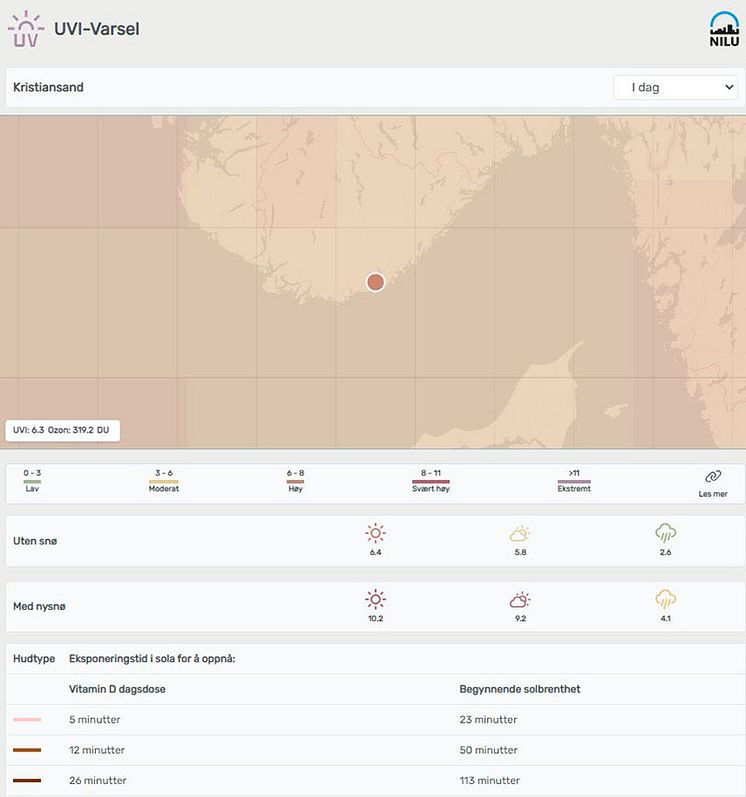Click the Ekstremt >11 legend item
This screenshot has width=746, height=797.
[x=574, y=481]
